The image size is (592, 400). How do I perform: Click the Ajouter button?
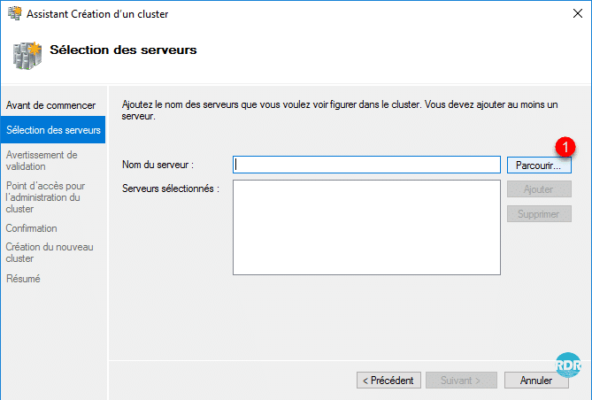pos(539,189)
